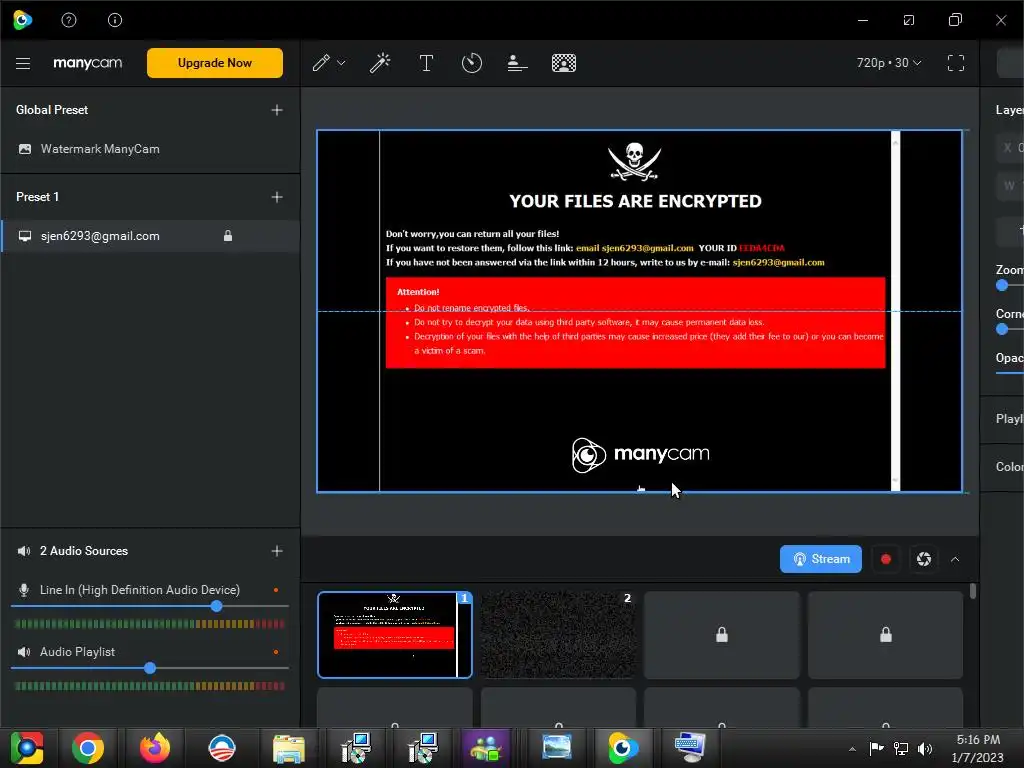Click the presets panel scrollbar
The image size is (1024, 768).
tap(973, 591)
